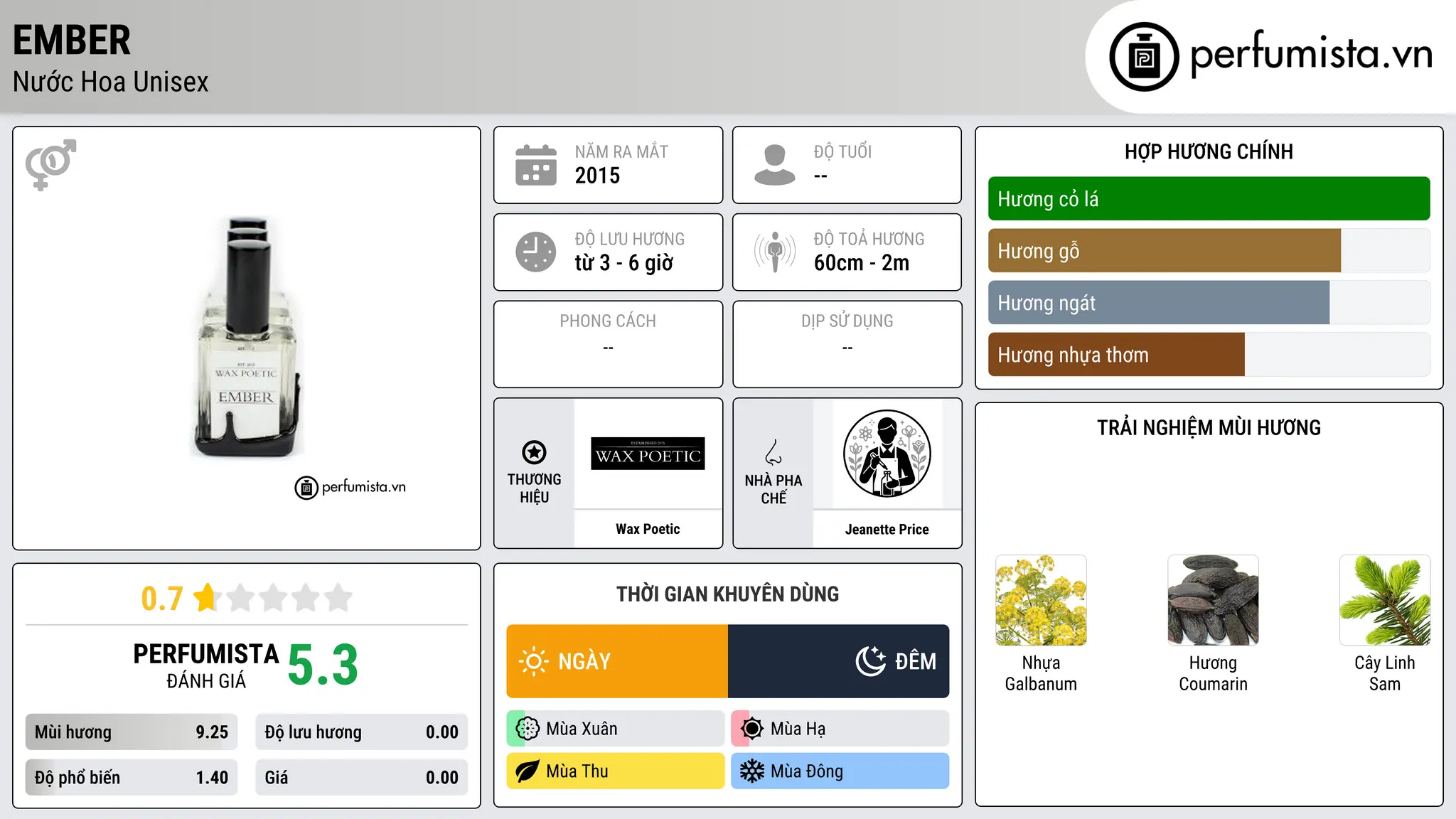Click the person icon beside Độ Tuổi
This screenshot has height=819, width=1456.
pyautogui.click(x=774, y=165)
